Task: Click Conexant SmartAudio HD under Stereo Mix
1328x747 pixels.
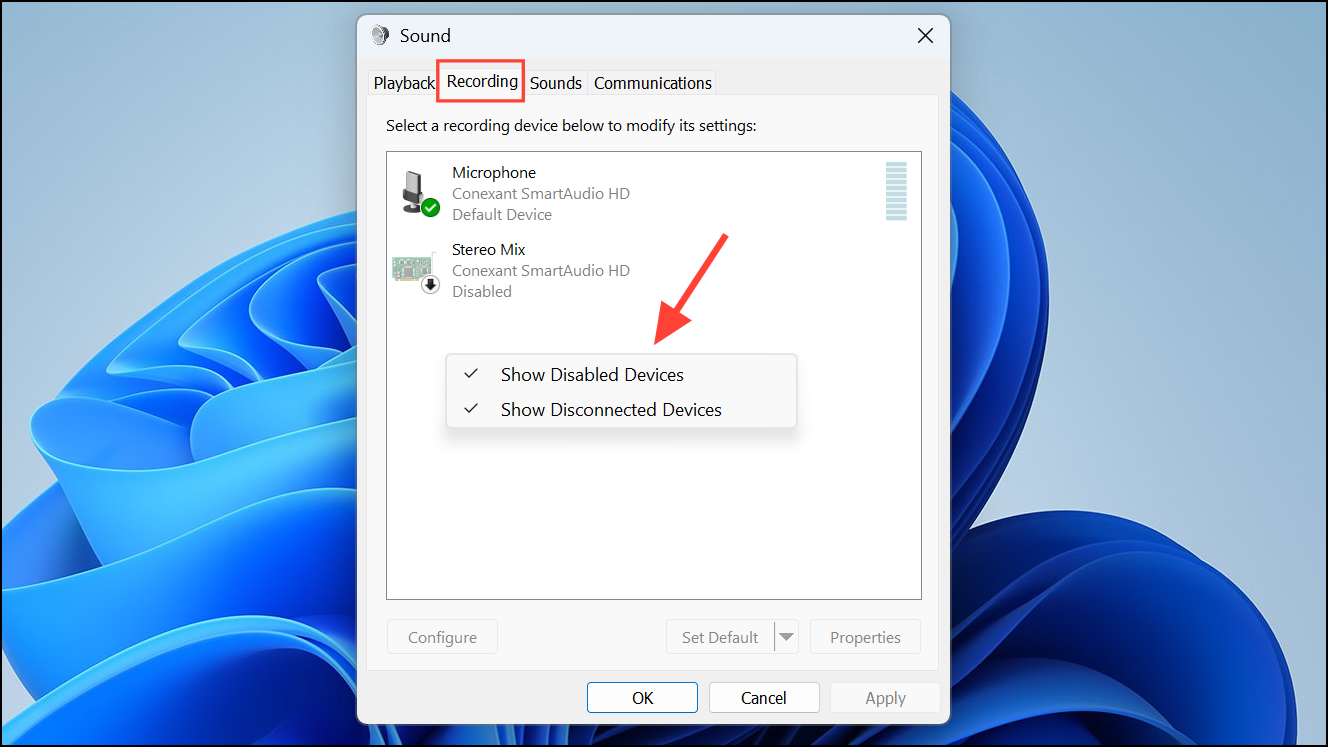Action: tap(541, 270)
